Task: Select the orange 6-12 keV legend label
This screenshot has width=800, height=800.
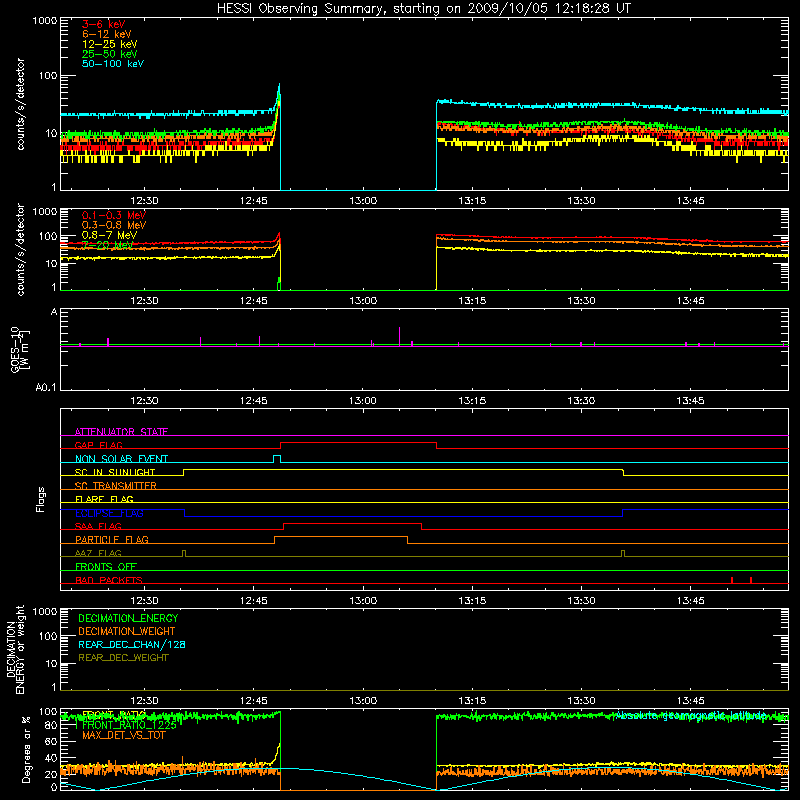Action: [107, 34]
